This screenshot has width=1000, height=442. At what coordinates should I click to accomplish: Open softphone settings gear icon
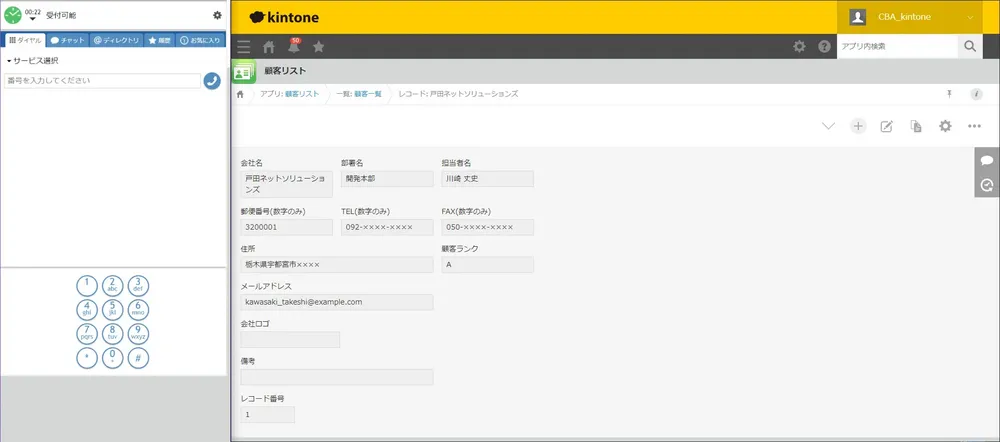tap(218, 15)
